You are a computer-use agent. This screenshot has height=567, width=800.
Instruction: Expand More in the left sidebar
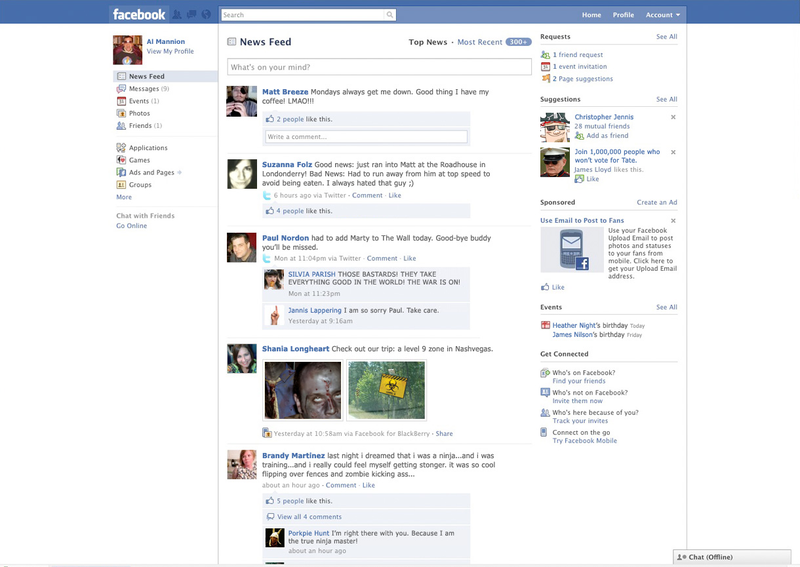pos(124,197)
